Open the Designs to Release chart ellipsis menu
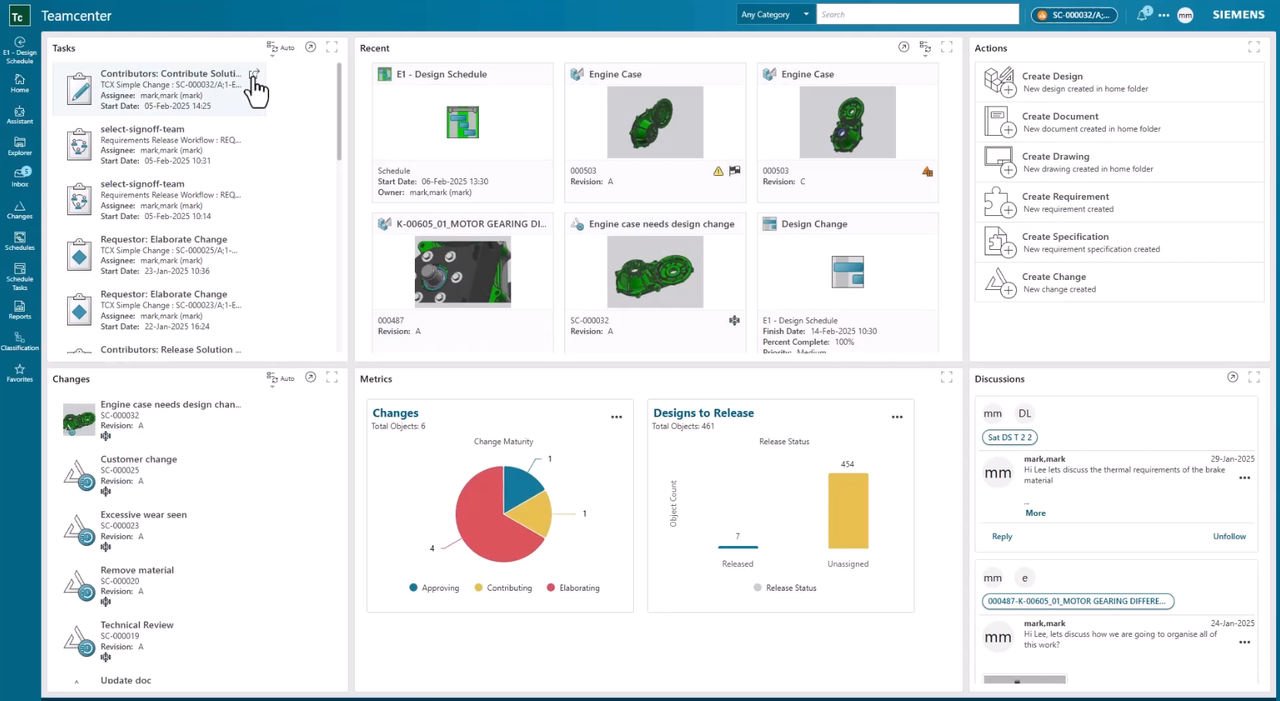The height and width of the screenshot is (701, 1280). [897, 417]
